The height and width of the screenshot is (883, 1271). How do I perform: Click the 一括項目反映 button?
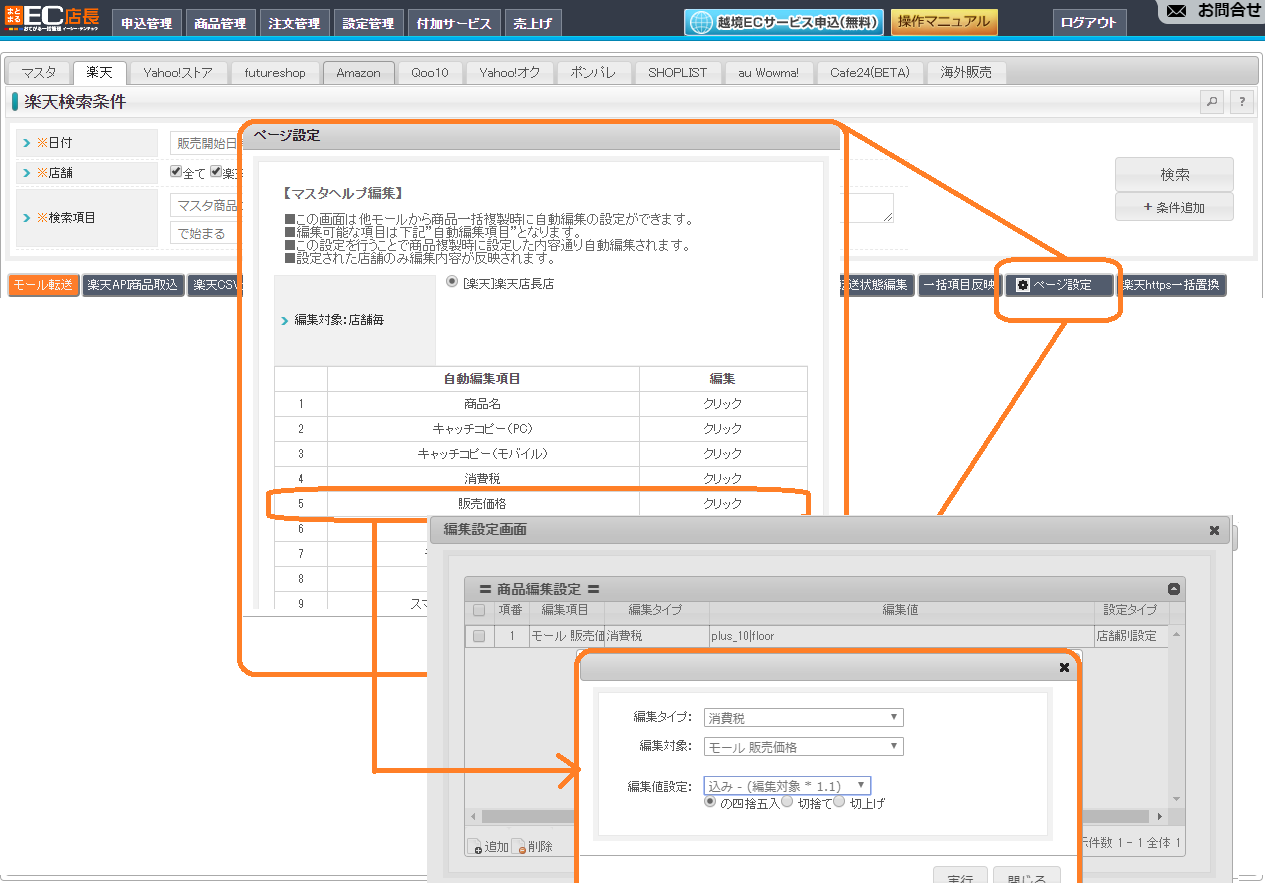(x=958, y=285)
